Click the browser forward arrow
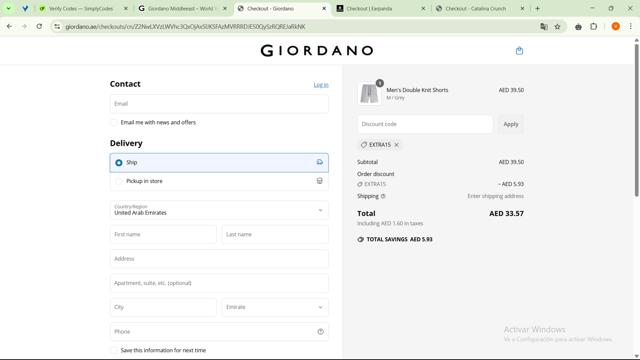 click(24, 27)
